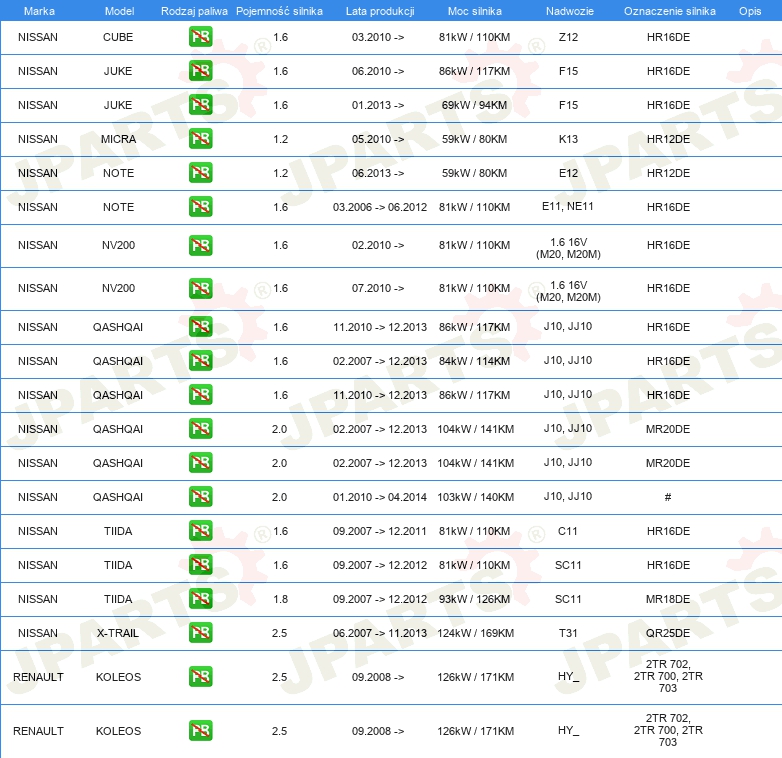Click the '69kW / 94KM' power cell
Screen dimensions: 782x758
474,105
